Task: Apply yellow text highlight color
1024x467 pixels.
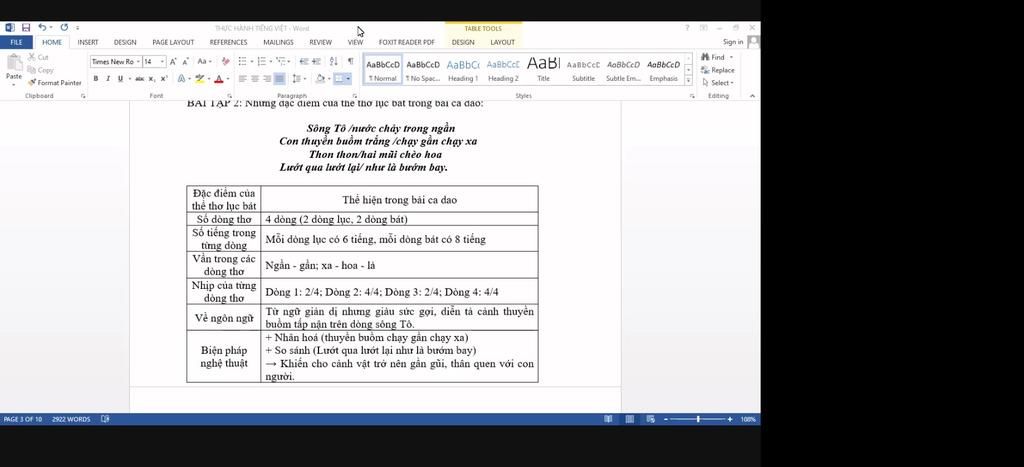Action: click(199, 79)
